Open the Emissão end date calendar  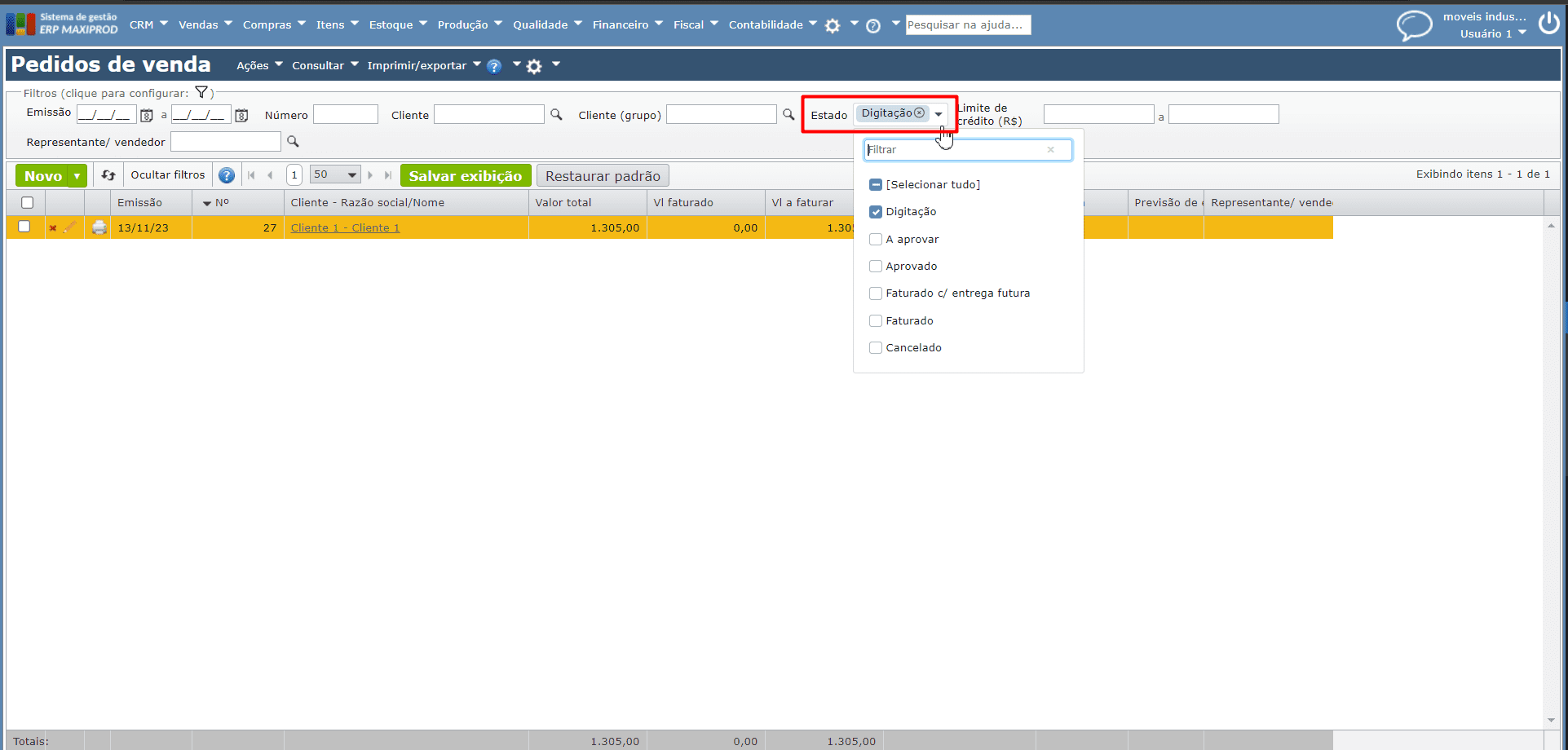point(241,115)
